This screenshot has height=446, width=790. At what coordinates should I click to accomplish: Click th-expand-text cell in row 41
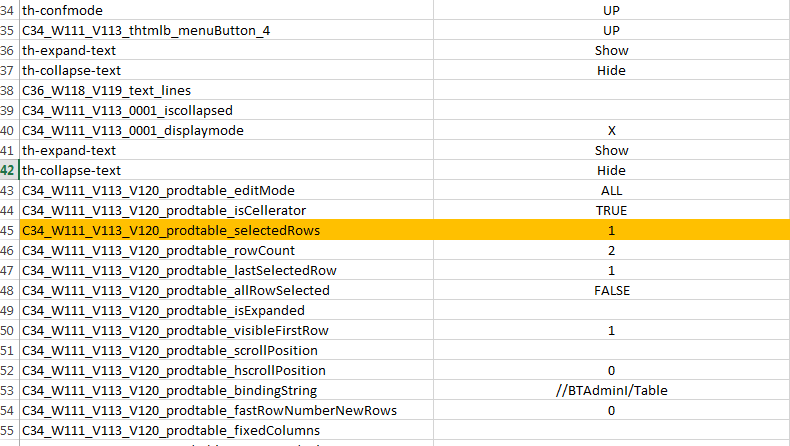point(226,150)
